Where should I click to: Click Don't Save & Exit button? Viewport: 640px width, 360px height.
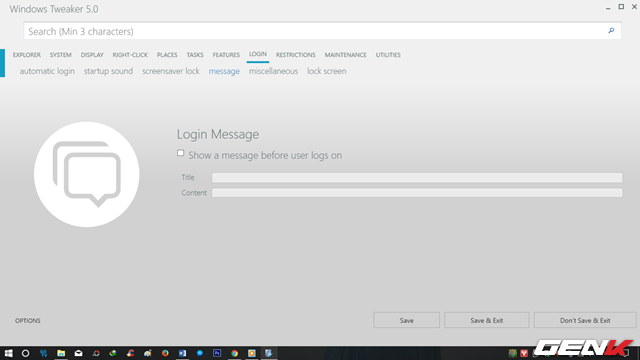[585, 320]
